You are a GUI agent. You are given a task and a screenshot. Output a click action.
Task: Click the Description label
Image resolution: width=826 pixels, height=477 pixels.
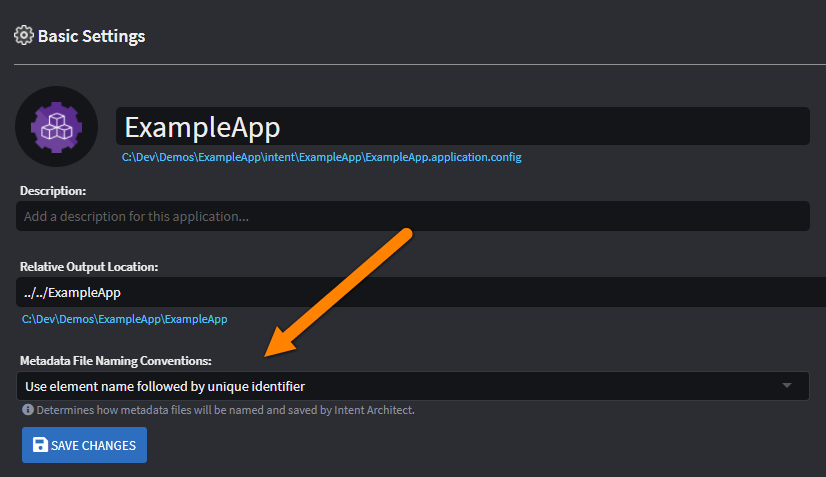point(53,190)
